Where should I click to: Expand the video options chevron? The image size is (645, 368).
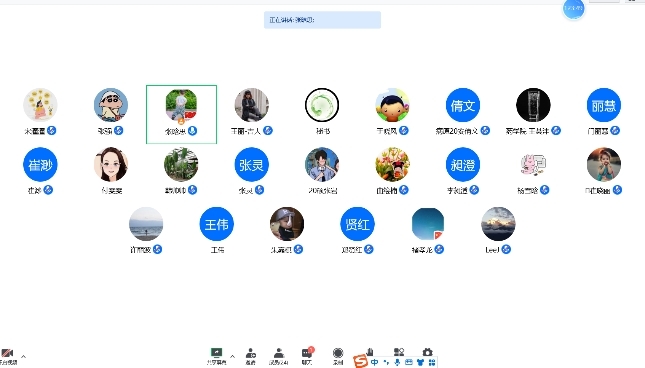point(23,356)
